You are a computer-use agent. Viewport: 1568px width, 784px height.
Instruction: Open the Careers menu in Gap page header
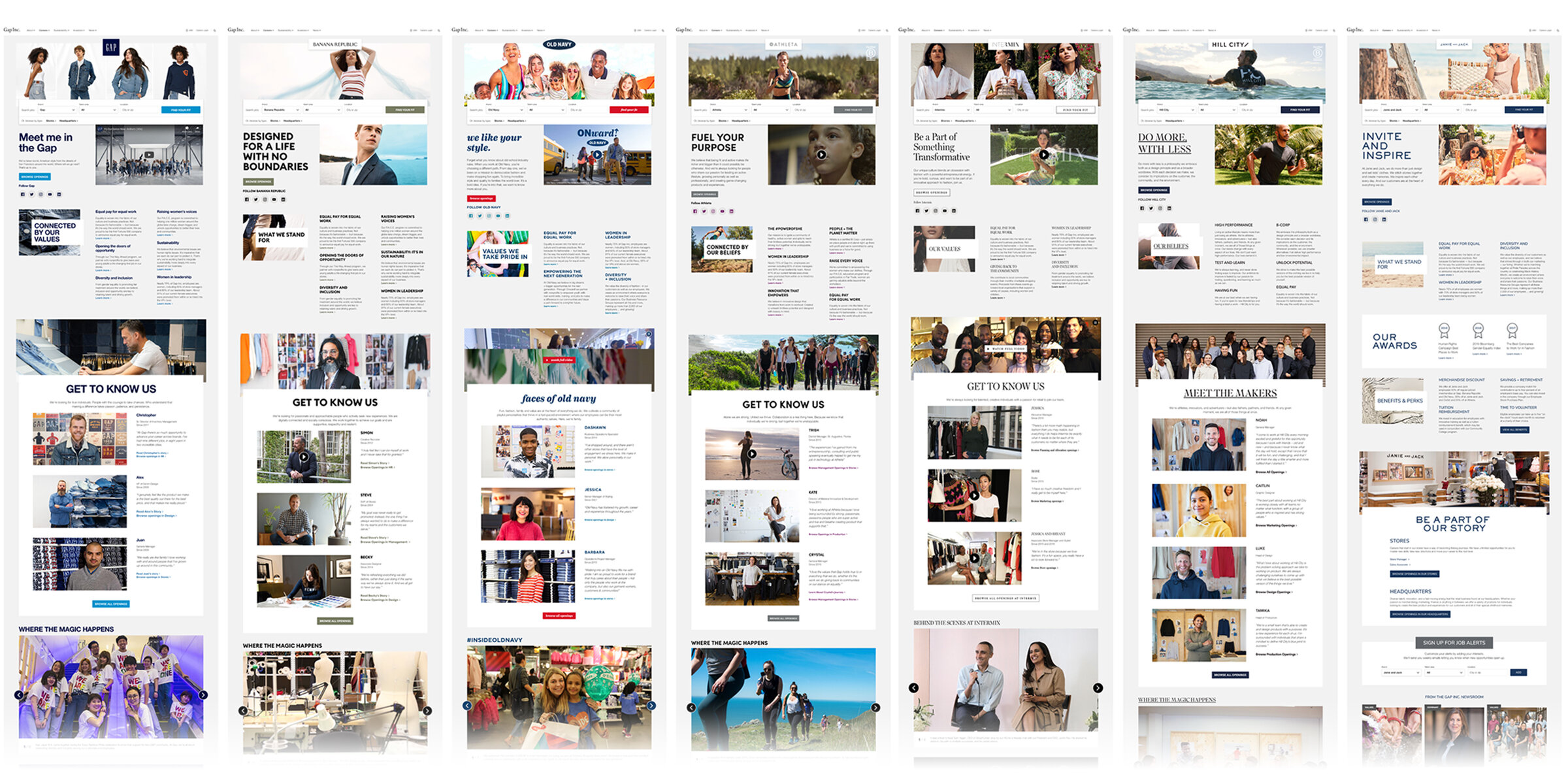[x=44, y=30]
